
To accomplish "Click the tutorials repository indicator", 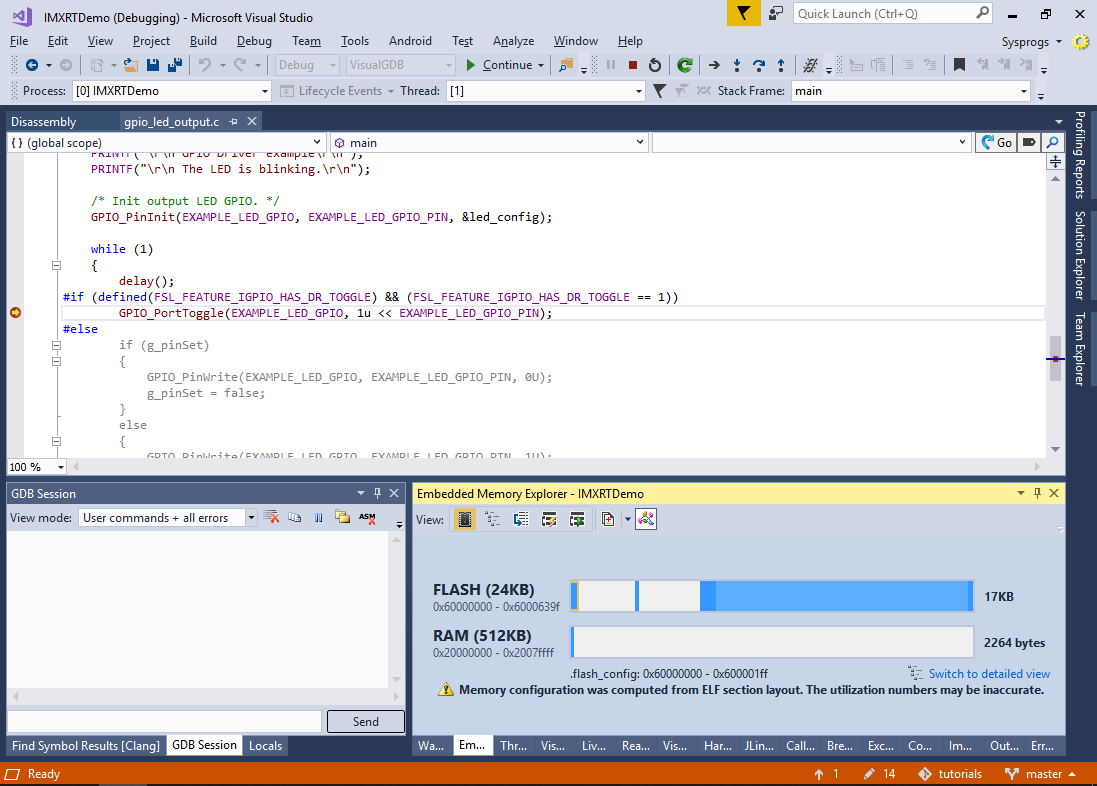I will coord(951,773).
